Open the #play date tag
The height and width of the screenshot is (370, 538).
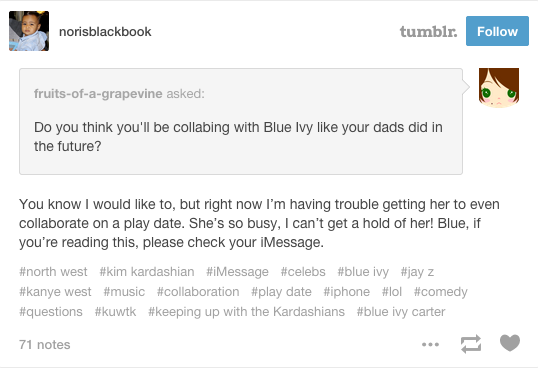(x=281, y=292)
